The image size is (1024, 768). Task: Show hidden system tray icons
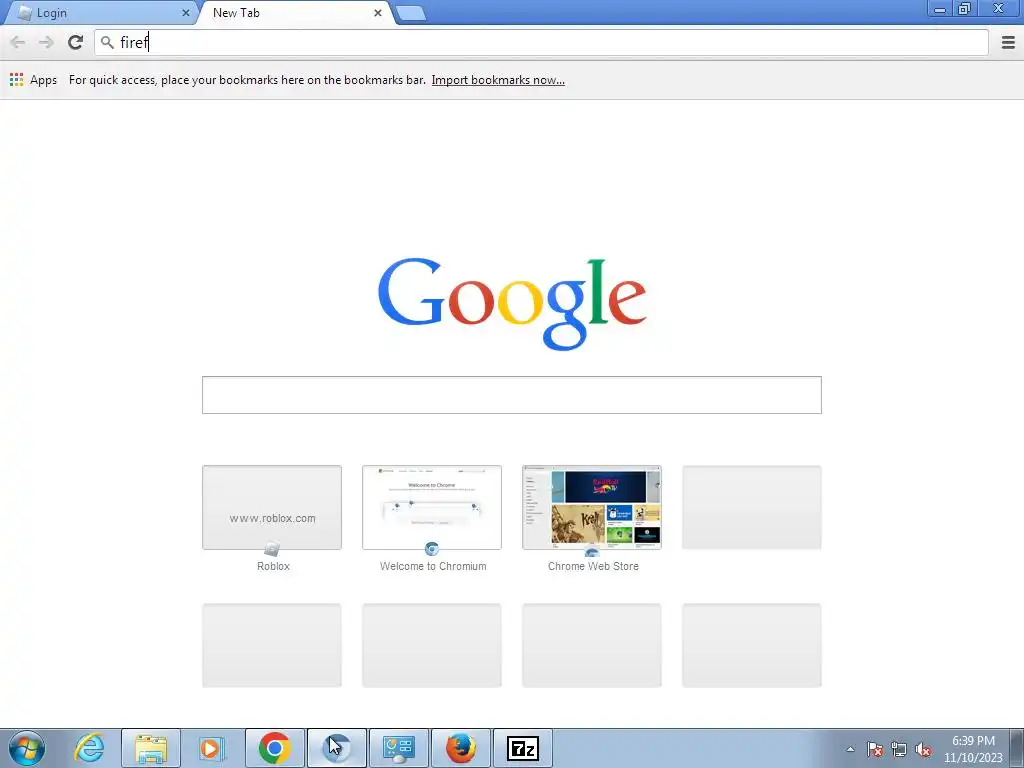coord(850,749)
